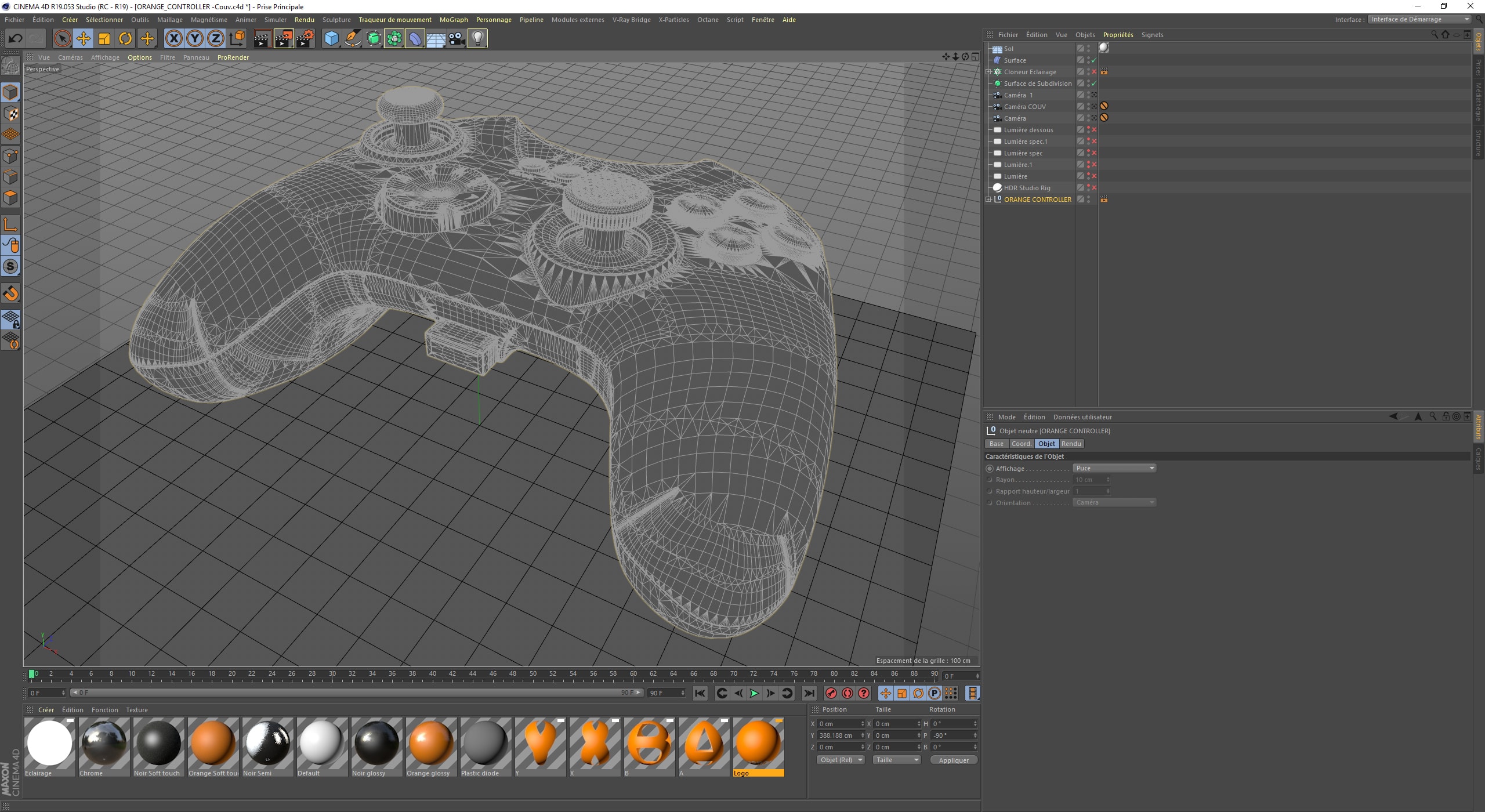Toggle the Y axis lock
The width and height of the screenshot is (1485, 812).
[x=195, y=39]
